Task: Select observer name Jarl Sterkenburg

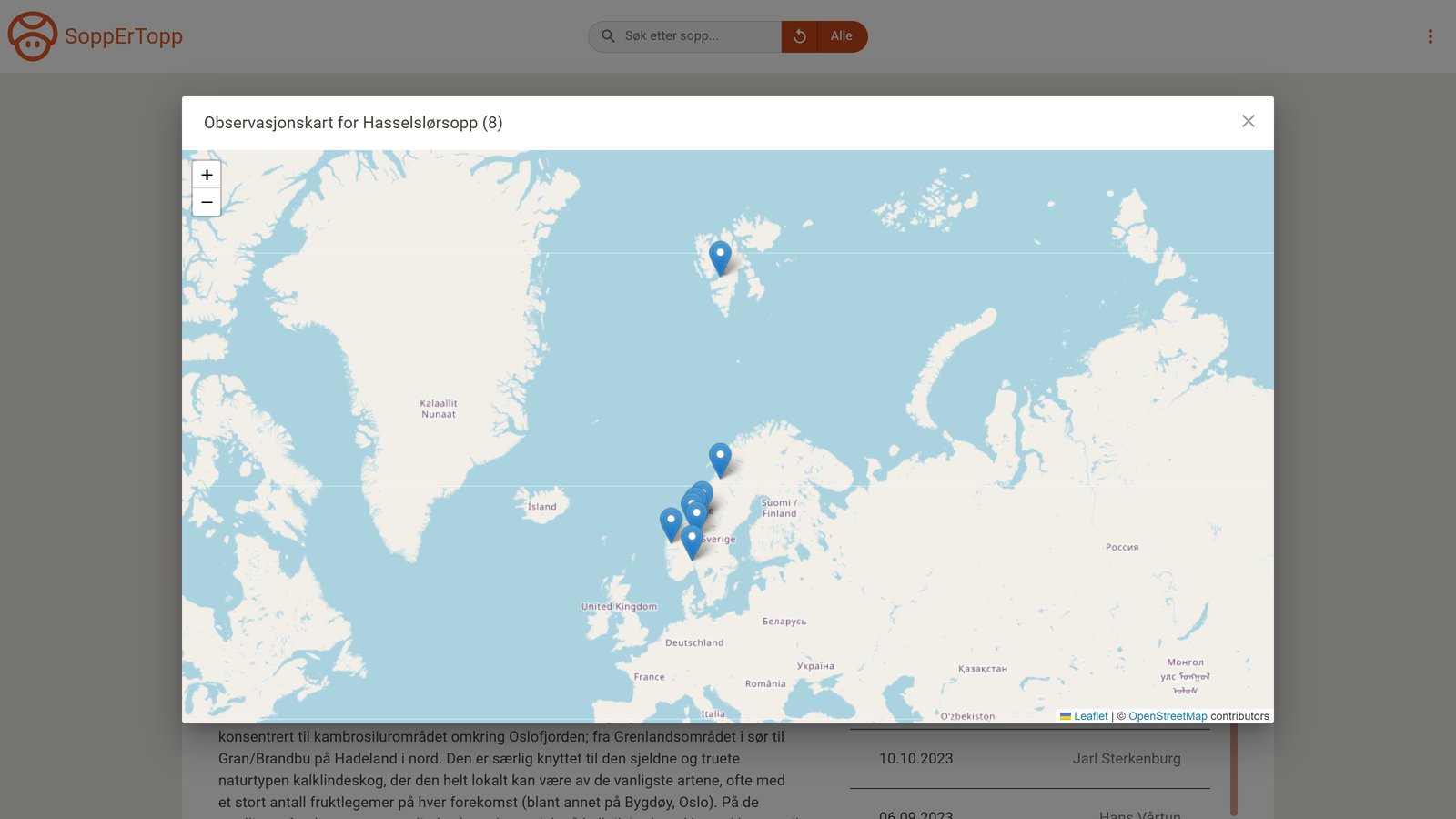Action: 1127,759
